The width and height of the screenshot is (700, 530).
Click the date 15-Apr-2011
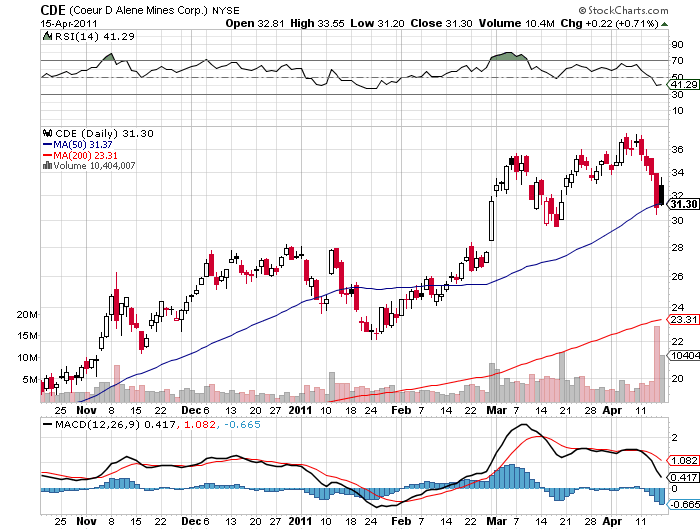click(69, 24)
